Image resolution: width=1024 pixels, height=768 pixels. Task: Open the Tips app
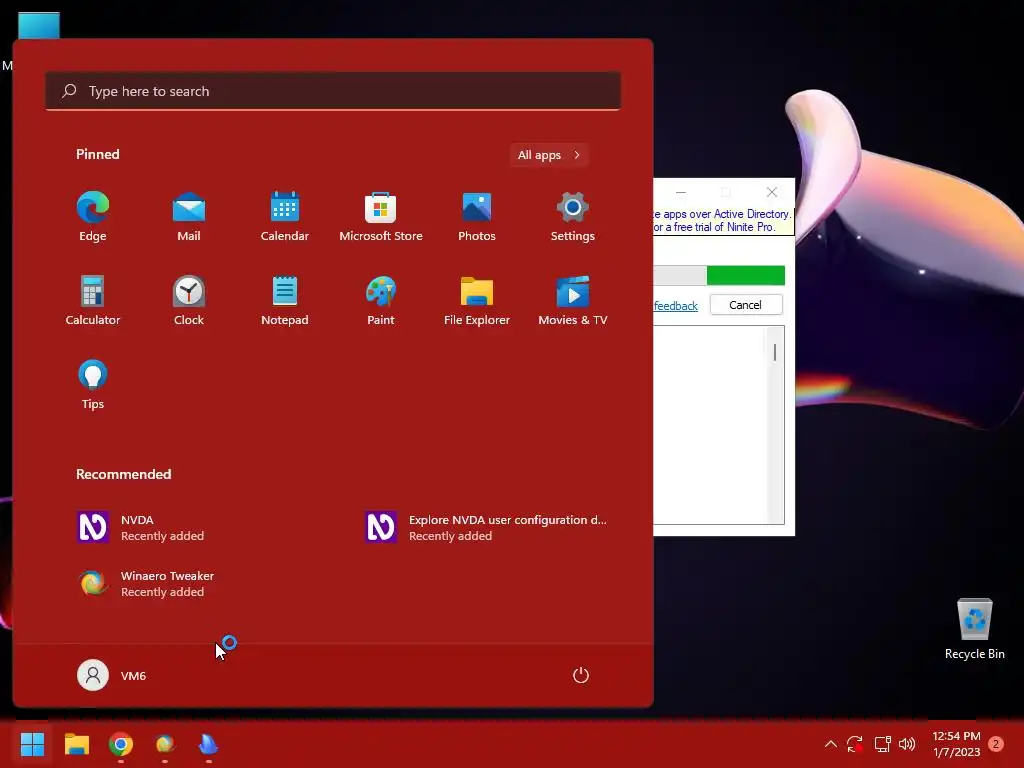click(93, 385)
